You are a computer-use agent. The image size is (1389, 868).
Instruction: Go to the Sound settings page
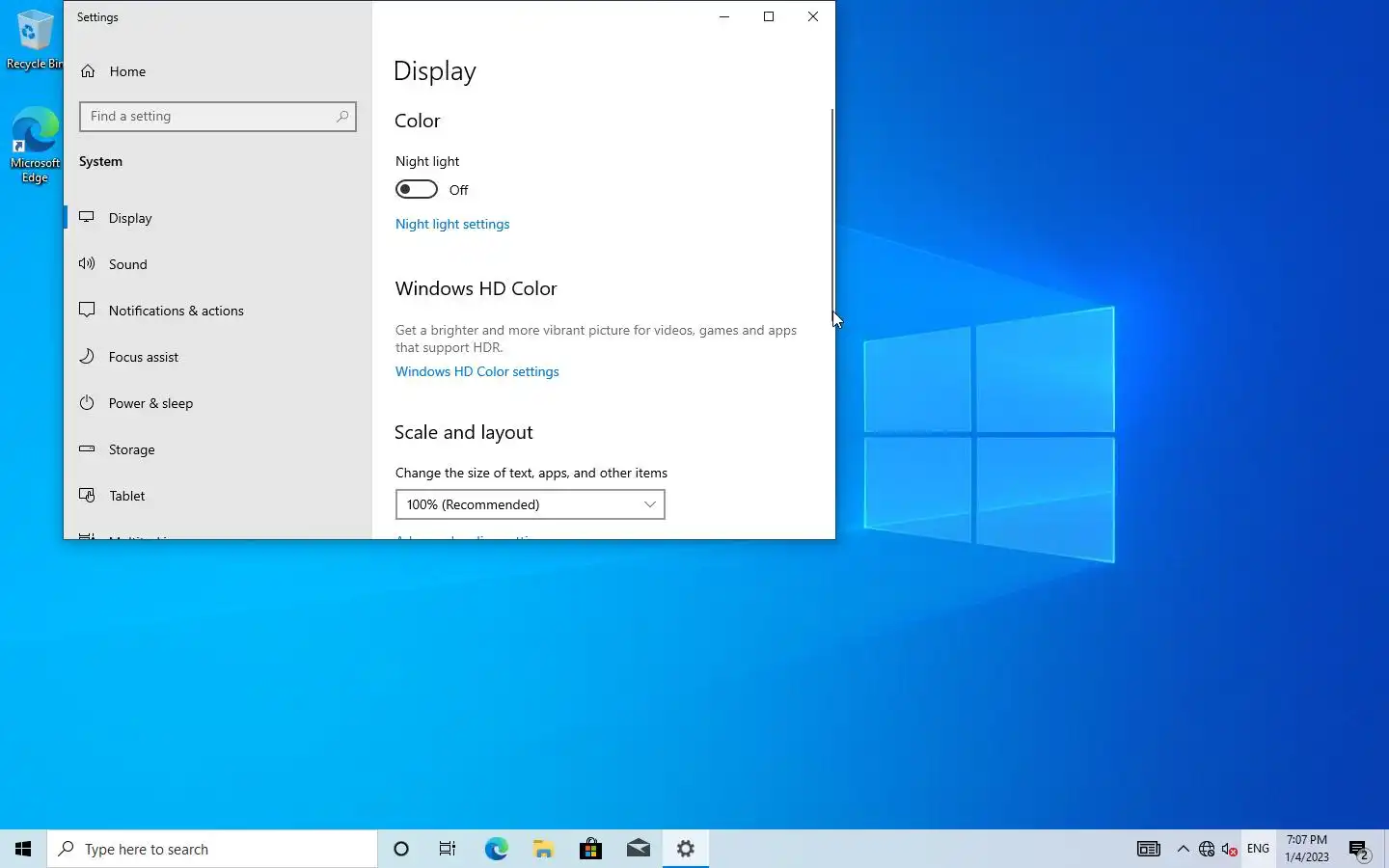coord(218,264)
